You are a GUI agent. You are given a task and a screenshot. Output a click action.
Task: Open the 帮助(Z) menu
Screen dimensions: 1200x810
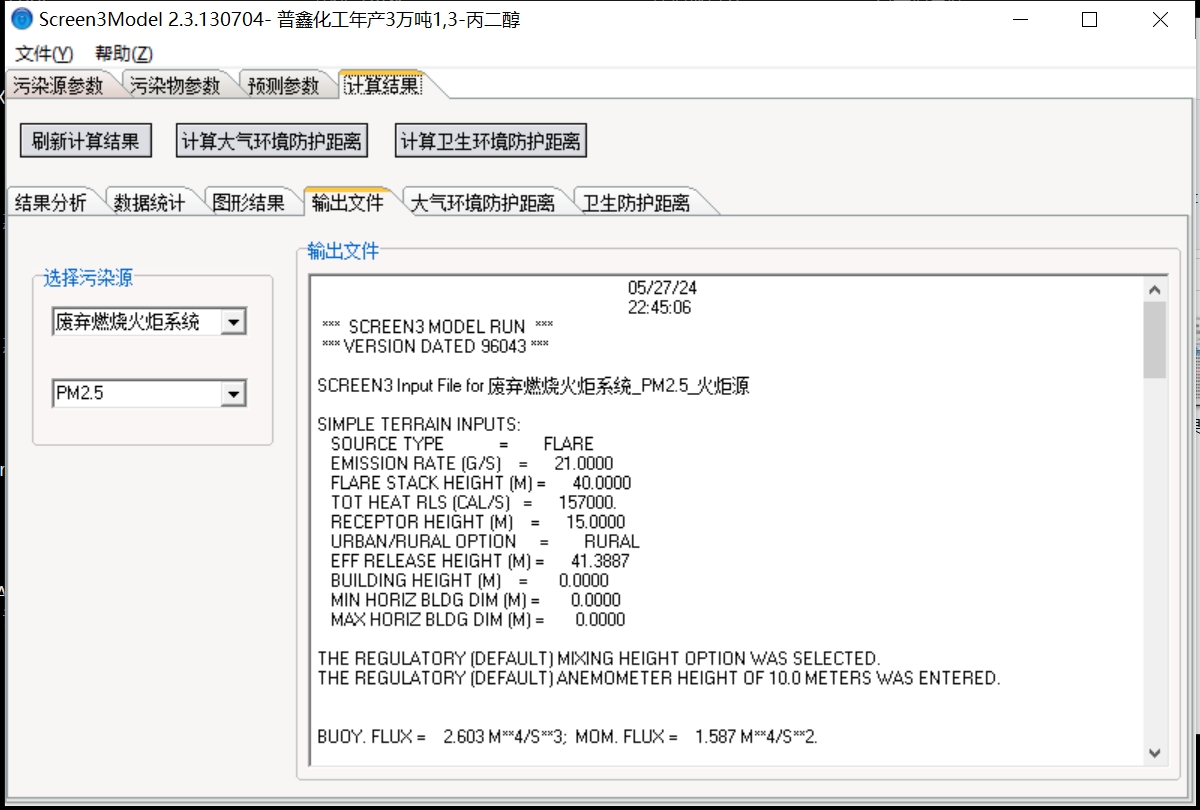(124, 54)
